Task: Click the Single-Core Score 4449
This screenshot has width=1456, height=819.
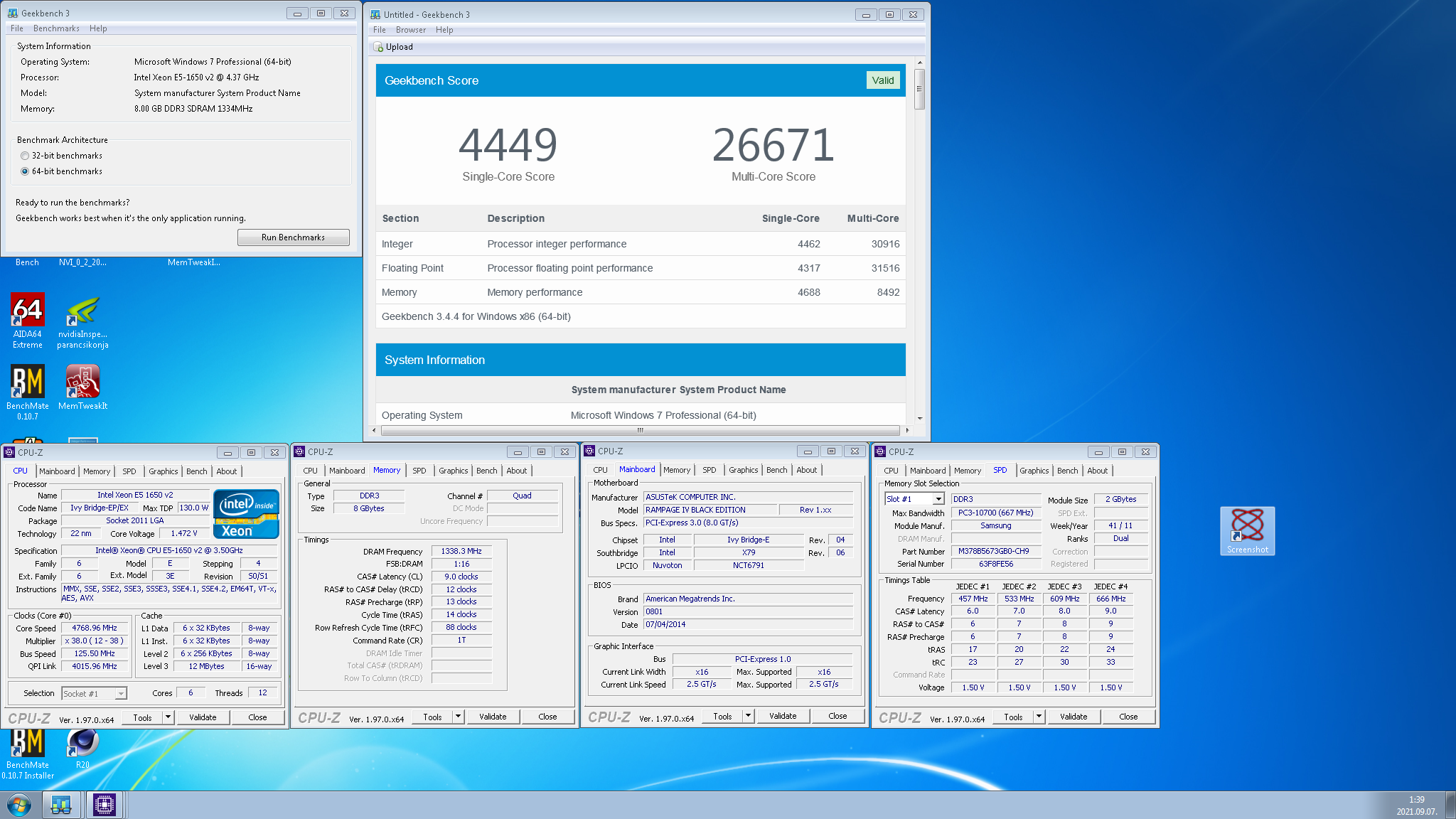Action: click(508, 145)
